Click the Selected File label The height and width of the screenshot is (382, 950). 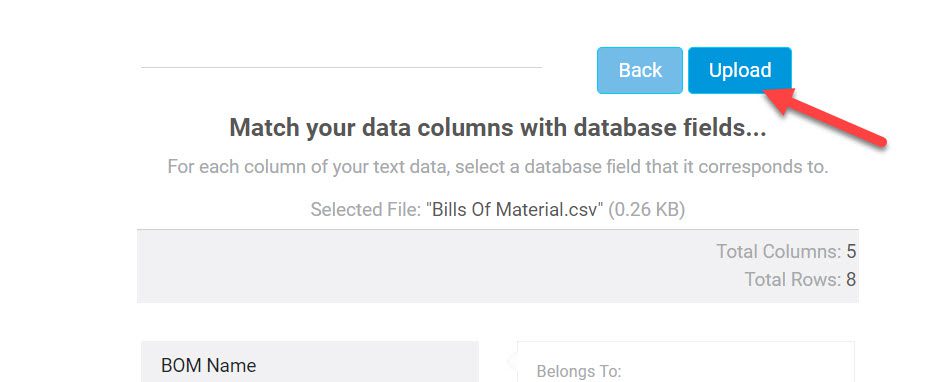(x=366, y=210)
